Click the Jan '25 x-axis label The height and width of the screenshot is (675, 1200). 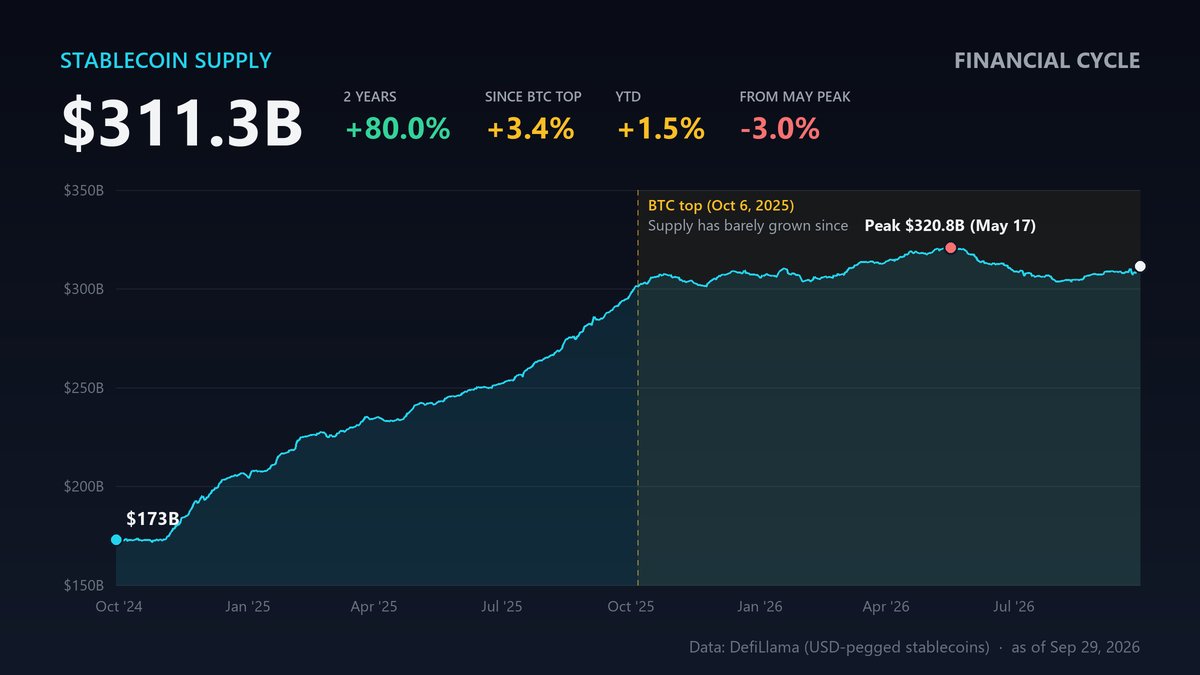coord(247,607)
